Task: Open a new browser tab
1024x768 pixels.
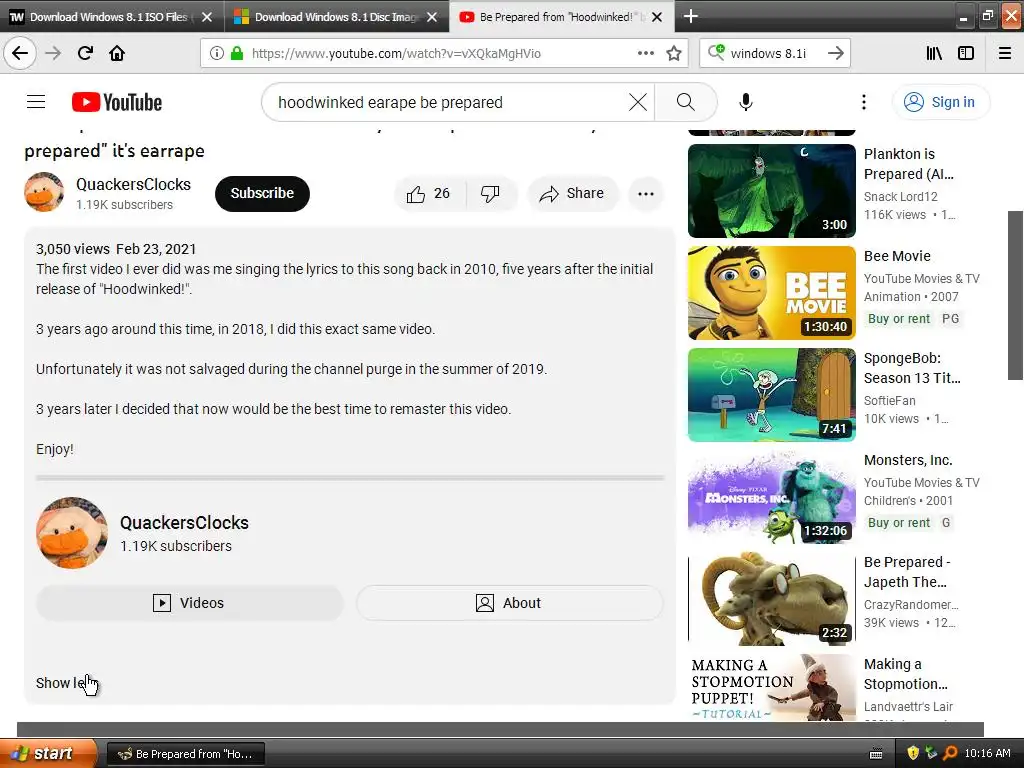Action: [x=691, y=16]
